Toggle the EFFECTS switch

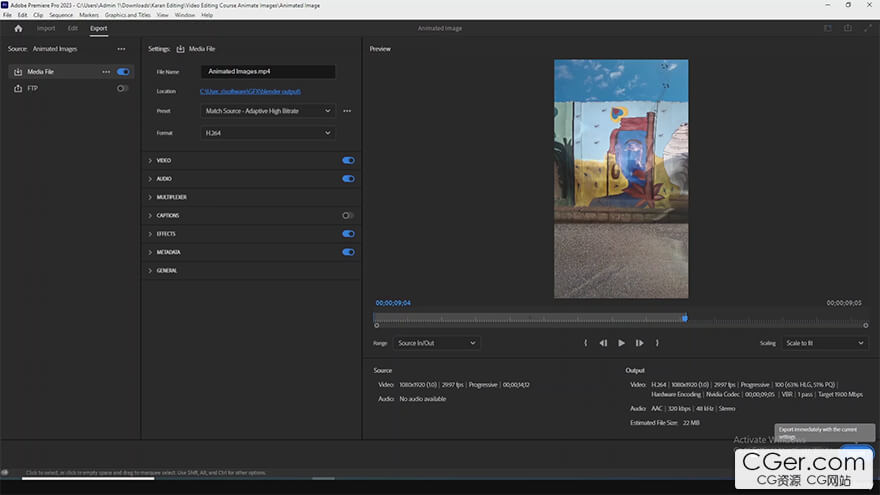[349, 234]
